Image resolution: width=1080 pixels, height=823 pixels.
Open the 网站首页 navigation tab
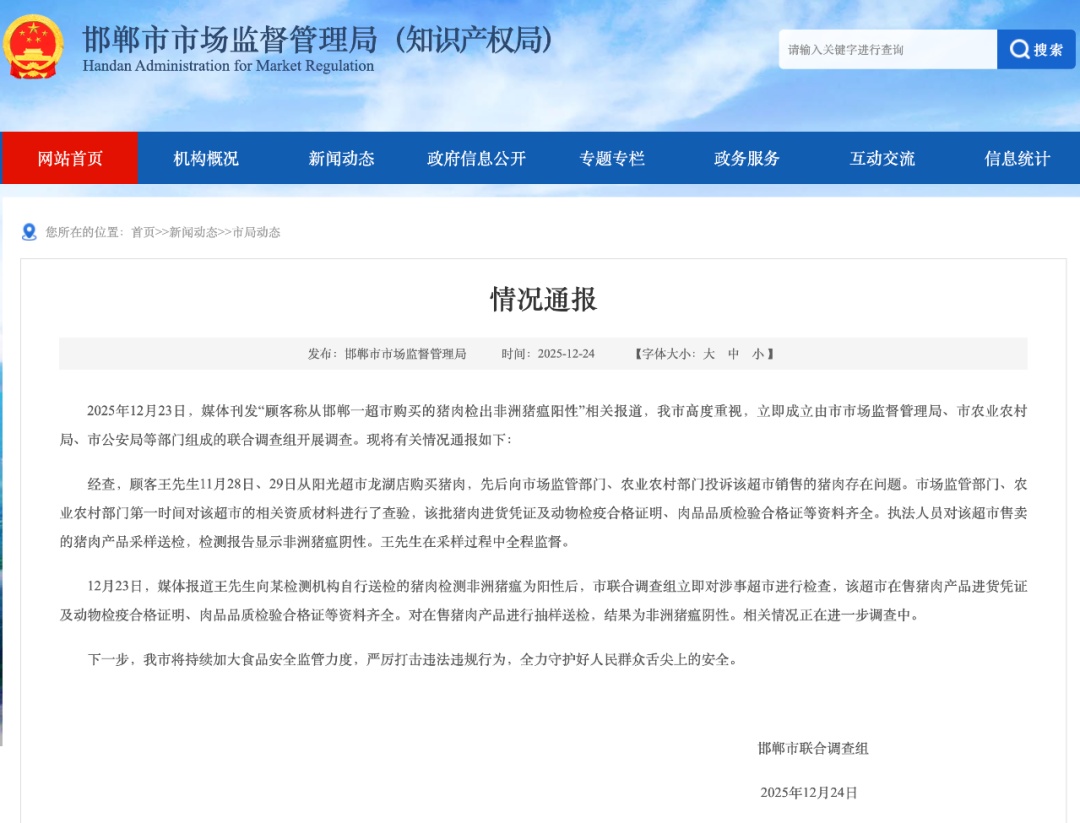[70, 158]
